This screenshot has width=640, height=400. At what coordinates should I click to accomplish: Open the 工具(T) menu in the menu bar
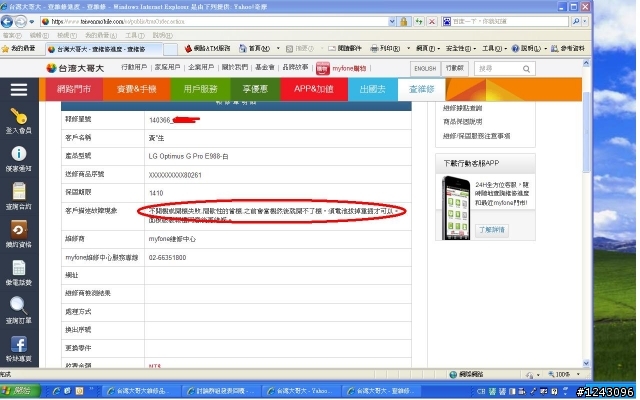tap(135, 36)
